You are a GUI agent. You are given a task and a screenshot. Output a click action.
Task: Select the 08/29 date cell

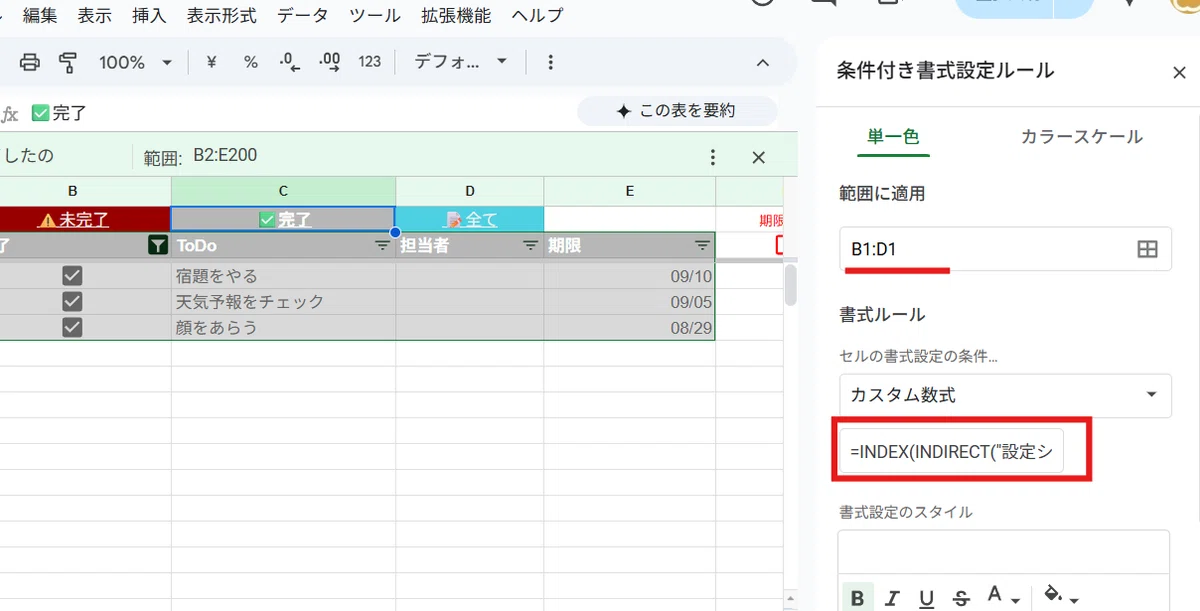pos(630,327)
